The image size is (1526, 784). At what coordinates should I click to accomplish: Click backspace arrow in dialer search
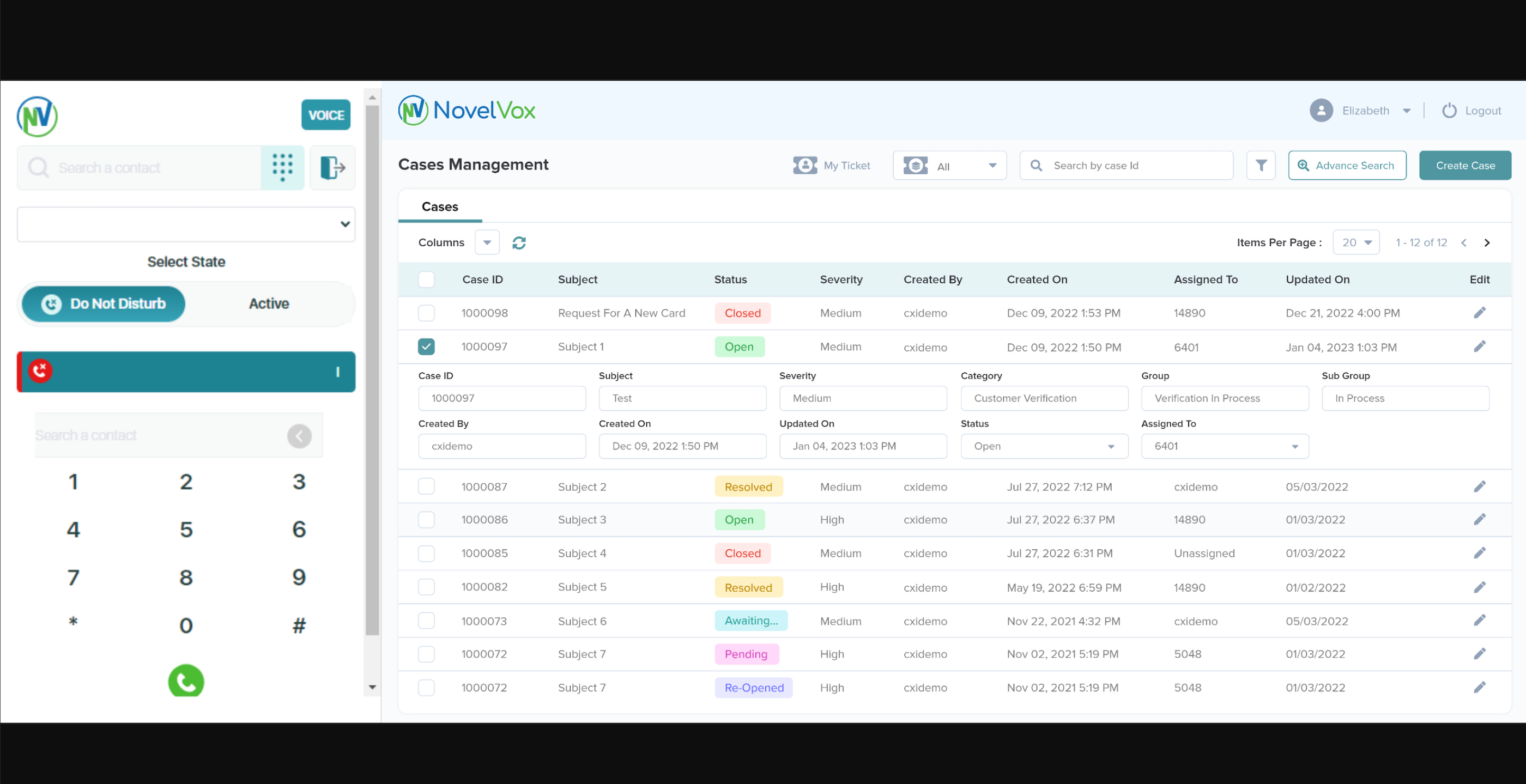[299, 436]
